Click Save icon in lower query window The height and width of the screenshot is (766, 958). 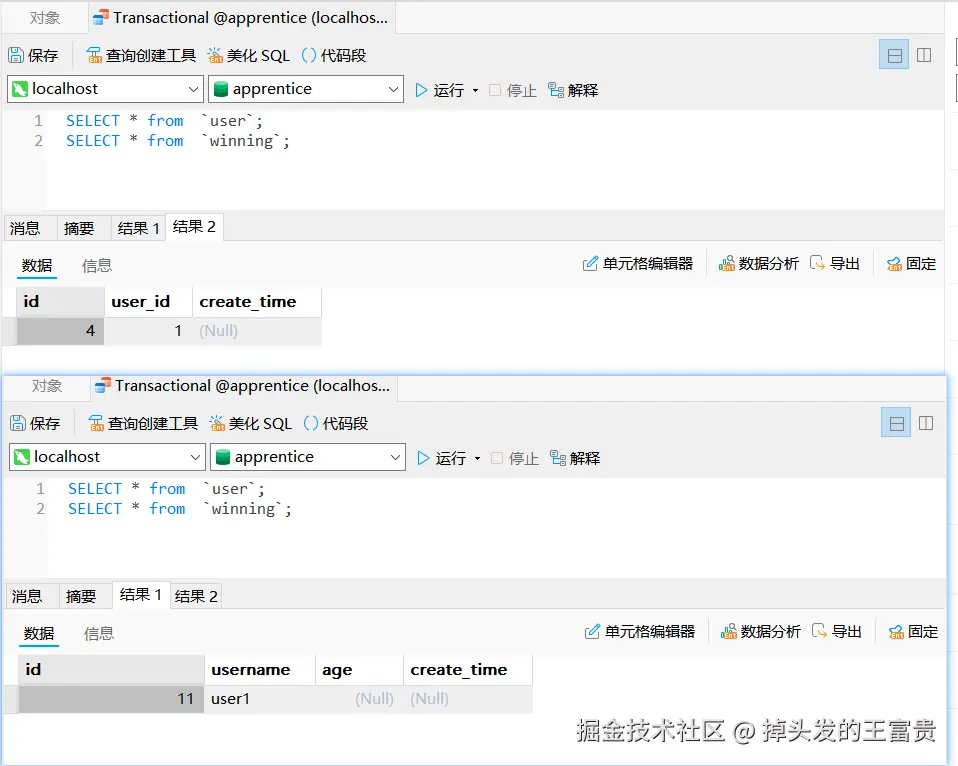click(35, 423)
